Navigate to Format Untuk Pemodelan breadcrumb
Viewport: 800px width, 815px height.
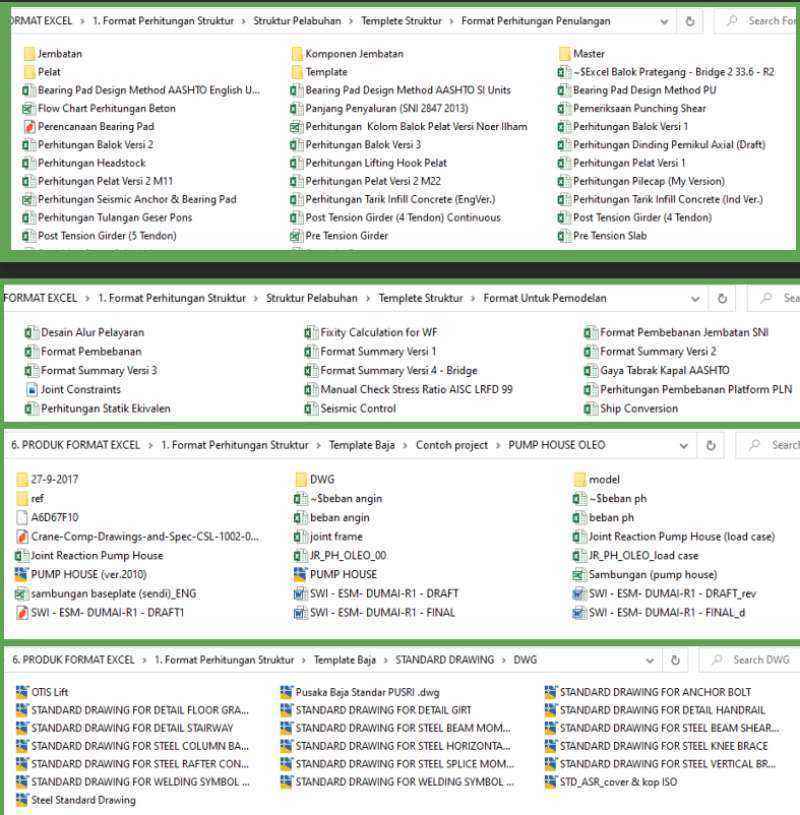[545, 298]
